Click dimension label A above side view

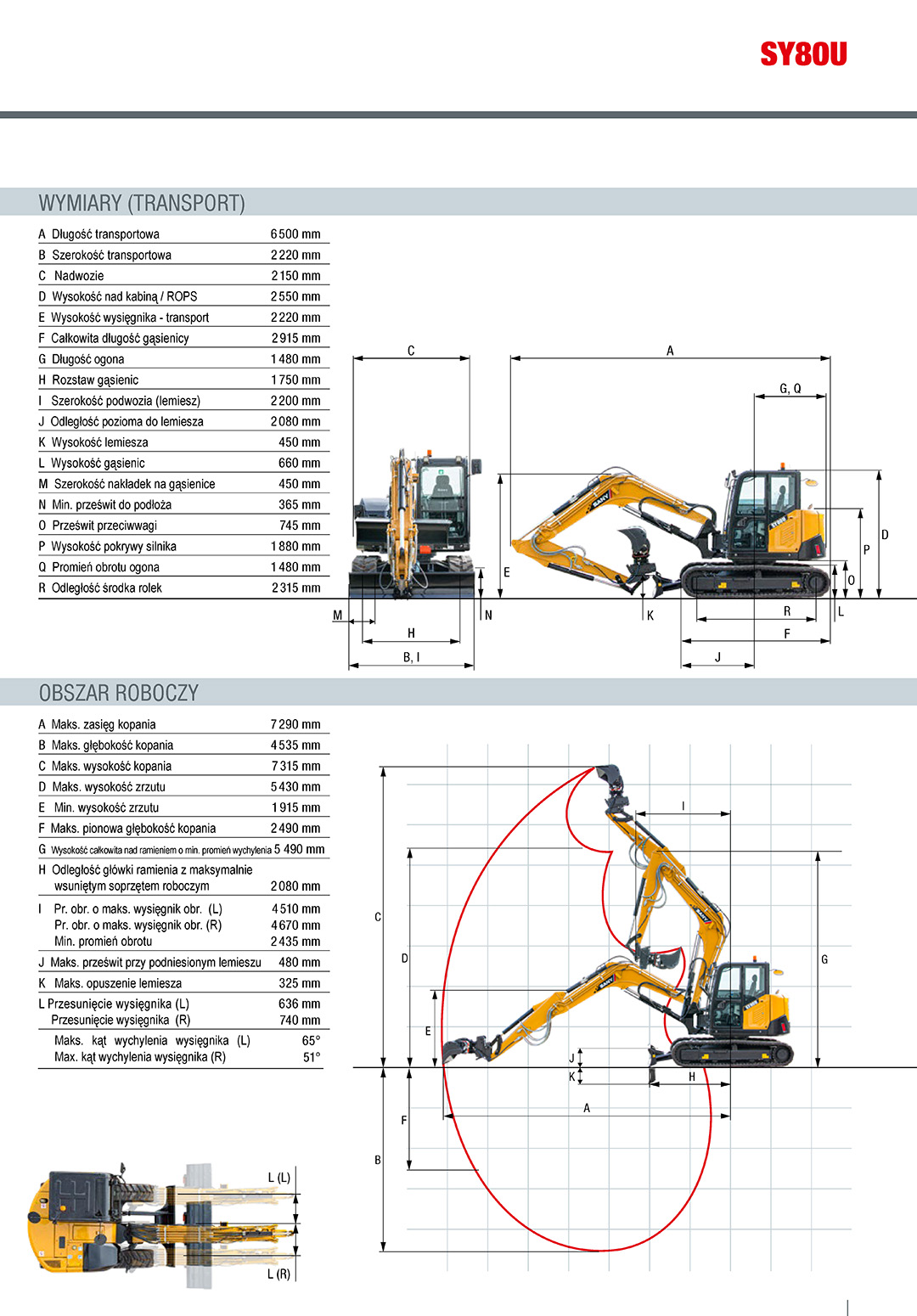pos(670,351)
